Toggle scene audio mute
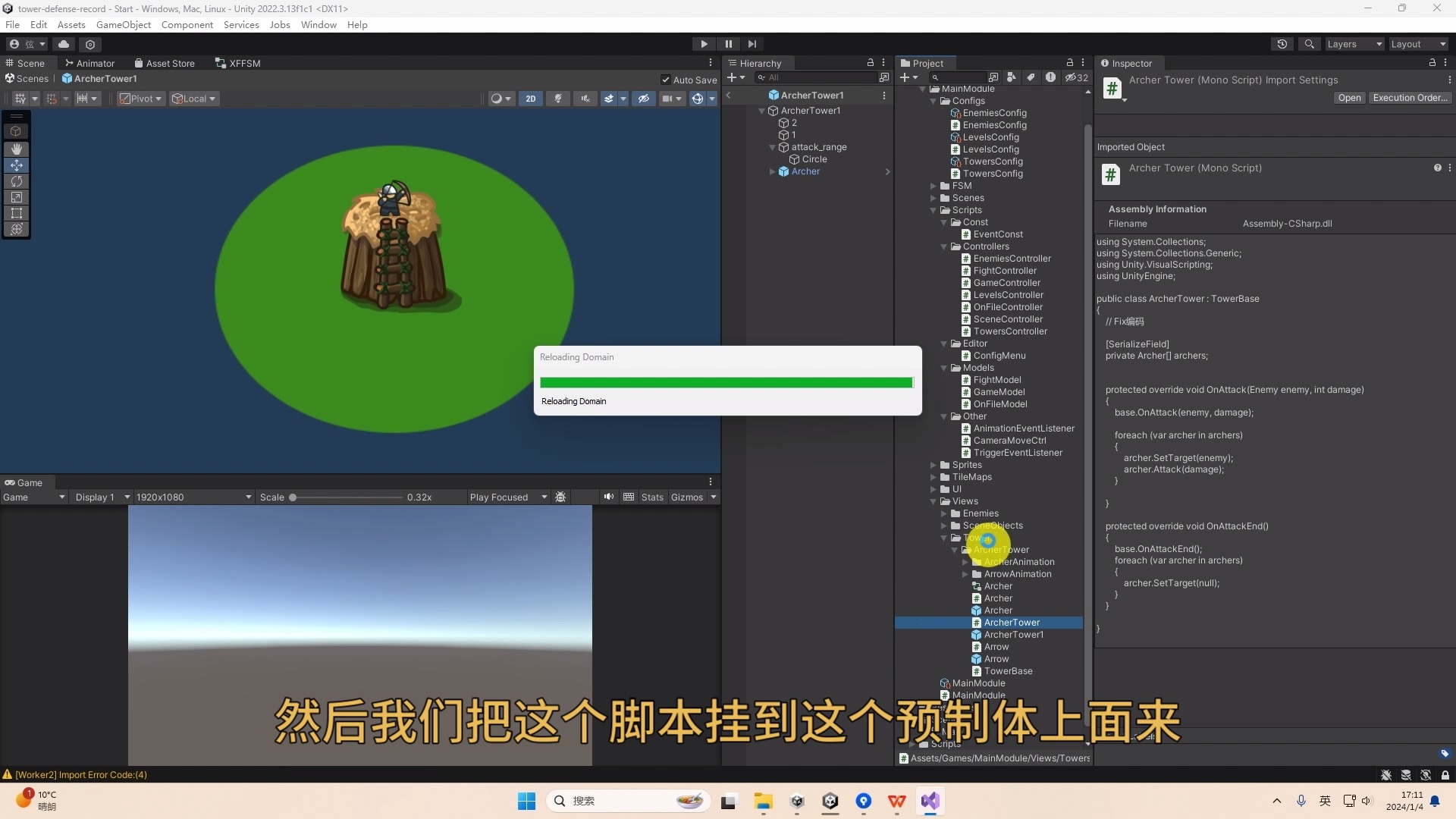The width and height of the screenshot is (1456, 819). pos(585,99)
